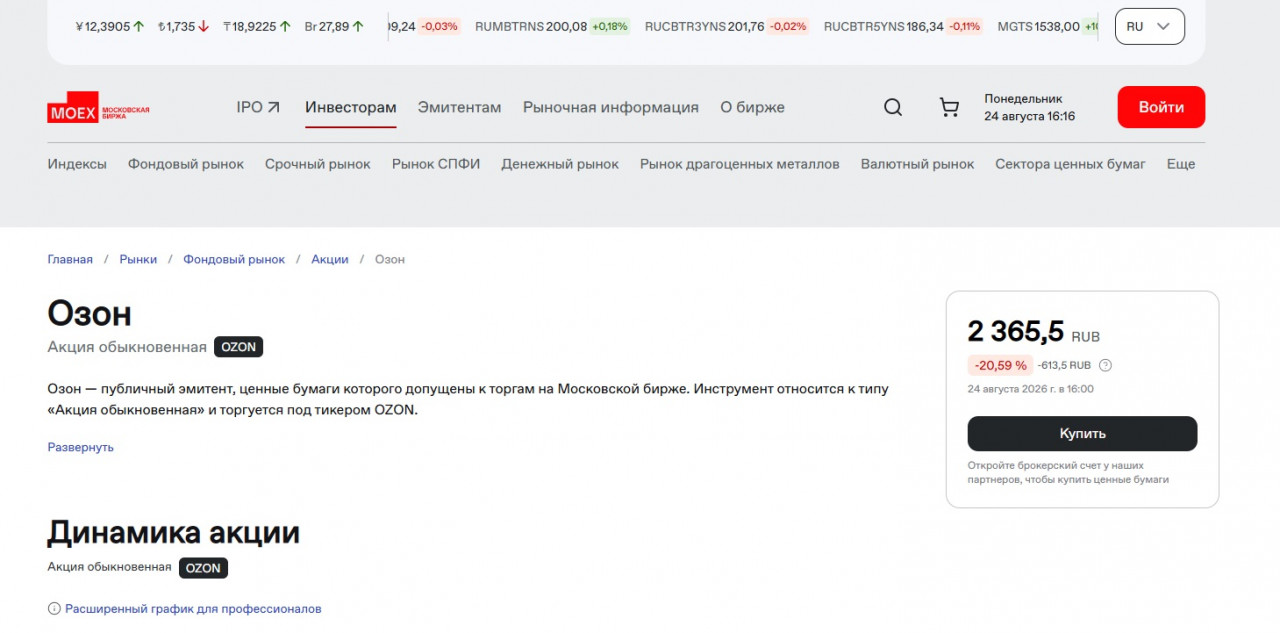This screenshot has height=633, width=1280.
Task: Click the timestamp 24 августа 2026 г. в 16:00
Action: [1031, 389]
